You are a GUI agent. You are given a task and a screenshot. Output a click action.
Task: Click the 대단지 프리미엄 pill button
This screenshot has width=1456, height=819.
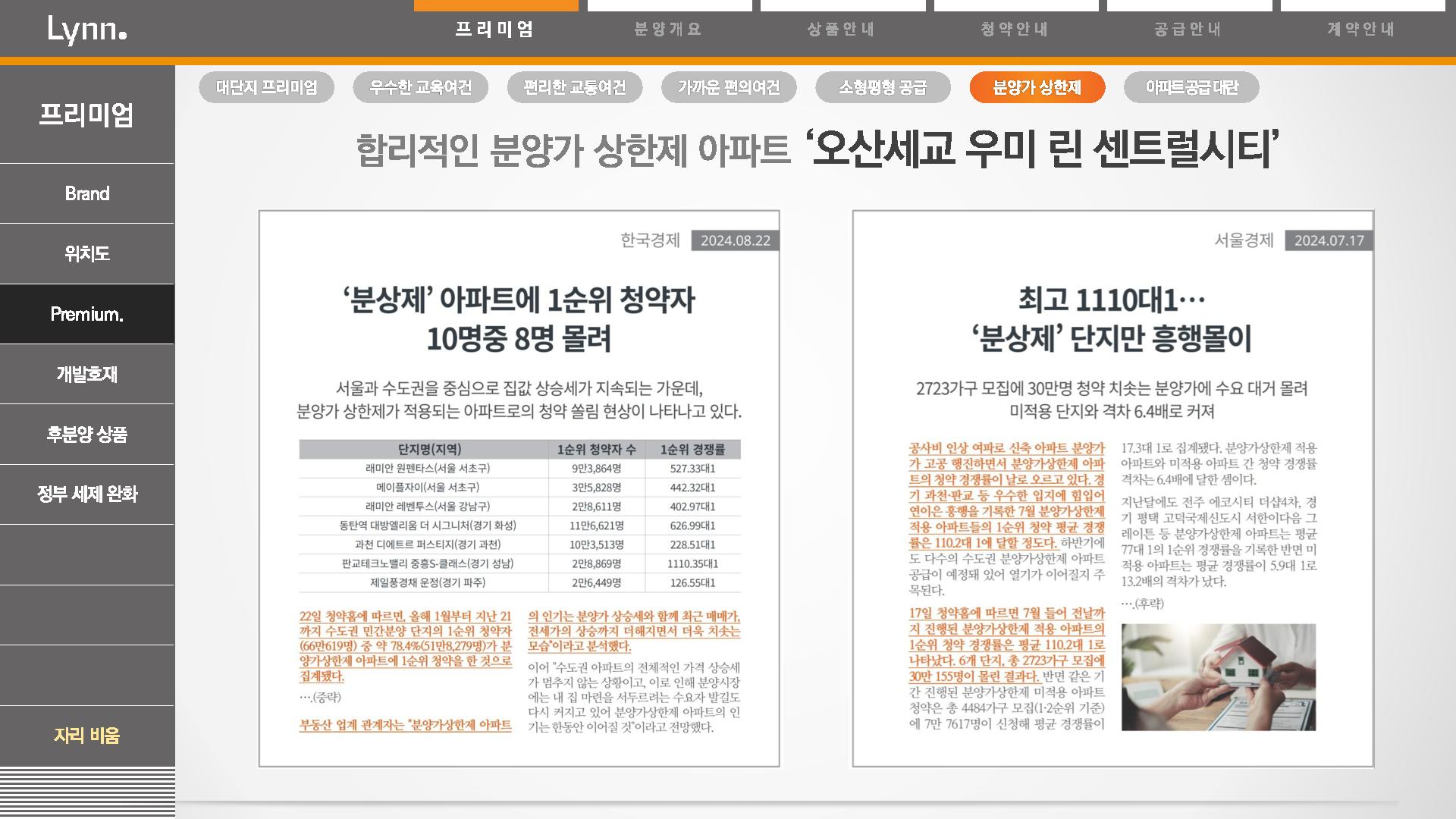coord(266,87)
